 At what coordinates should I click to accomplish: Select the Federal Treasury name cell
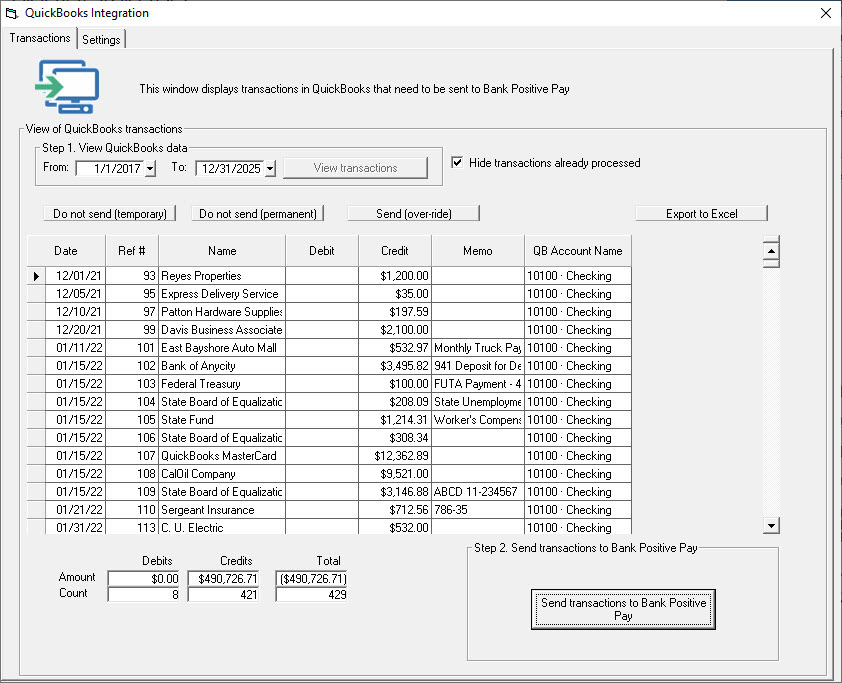(222, 384)
